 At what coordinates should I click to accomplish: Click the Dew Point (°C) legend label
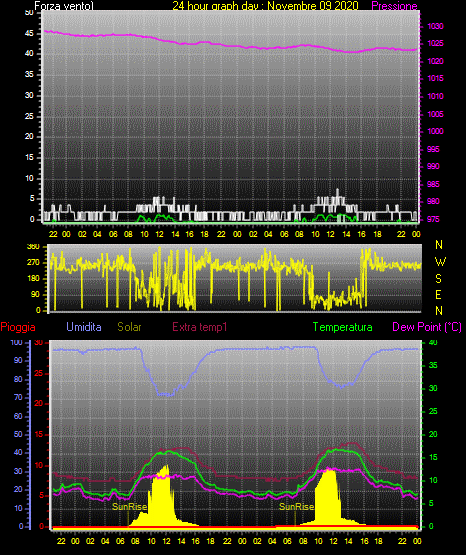(x=427, y=327)
